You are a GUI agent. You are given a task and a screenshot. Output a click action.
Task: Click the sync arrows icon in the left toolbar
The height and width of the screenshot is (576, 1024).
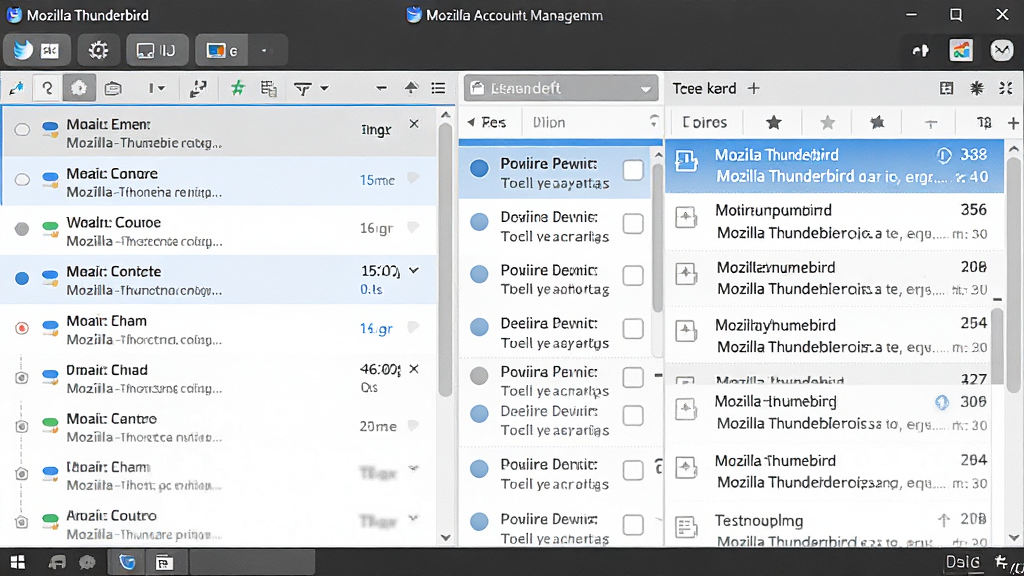(x=198, y=88)
